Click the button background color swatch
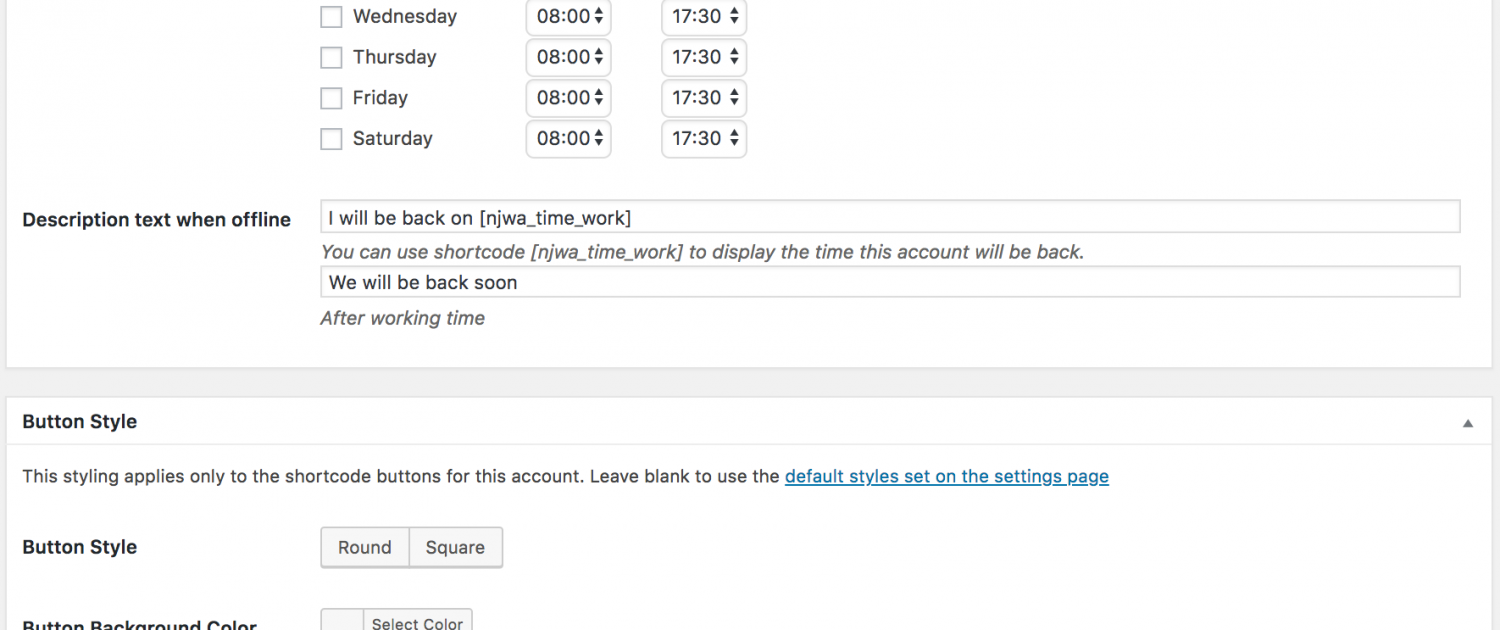The height and width of the screenshot is (630, 1500). pyautogui.click(x=342, y=622)
